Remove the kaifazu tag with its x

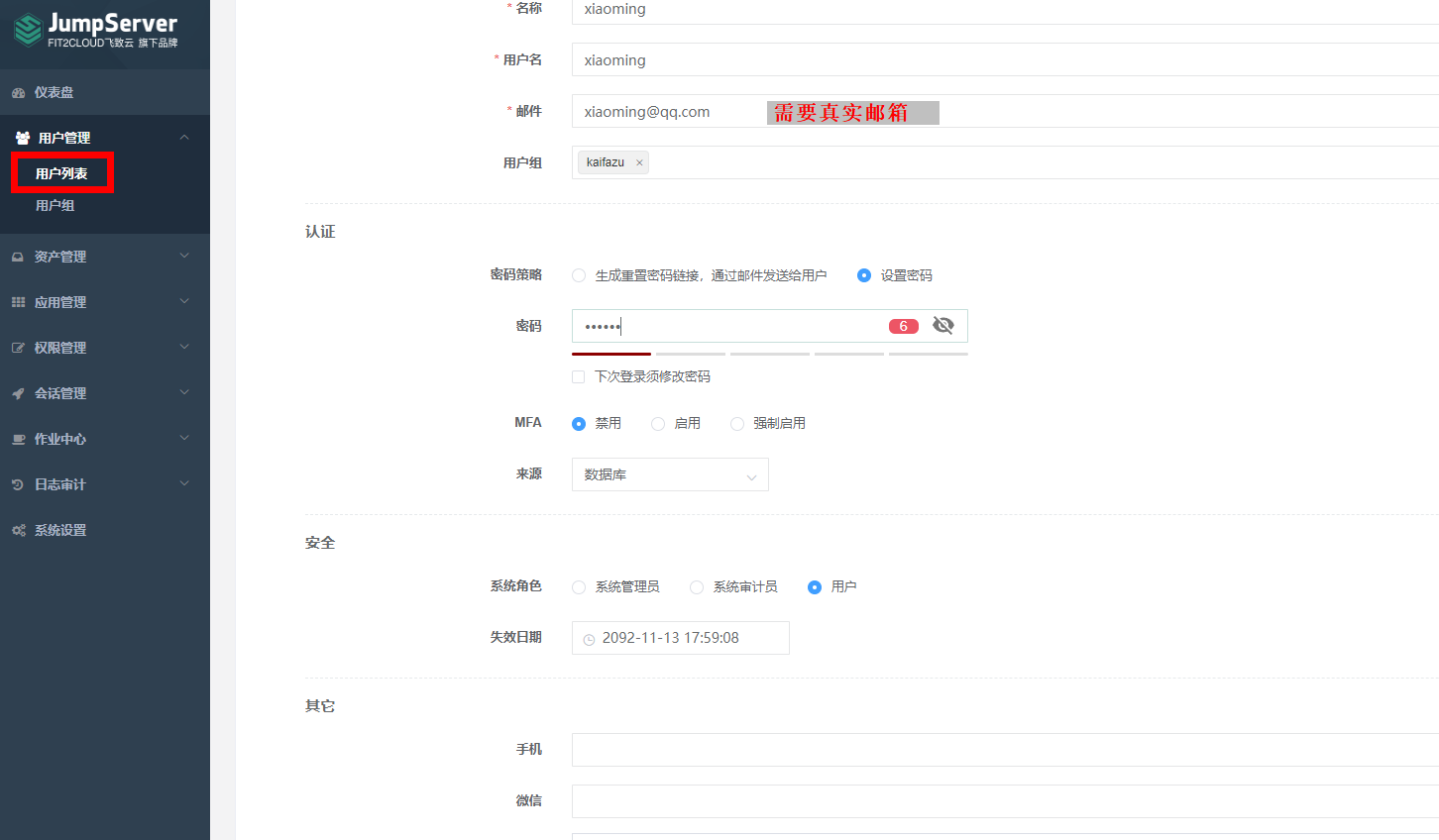tap(639, 162)
